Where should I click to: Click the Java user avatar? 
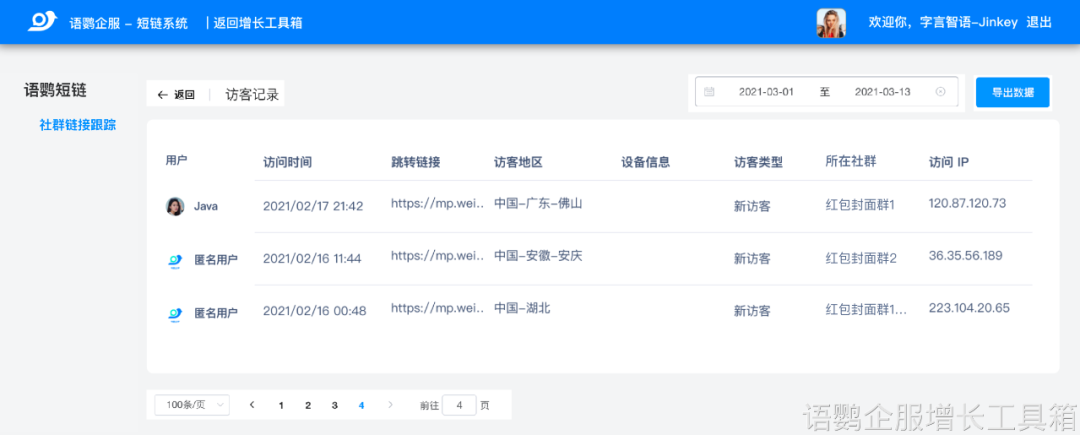pyautogui.click(x=175, y=206)
